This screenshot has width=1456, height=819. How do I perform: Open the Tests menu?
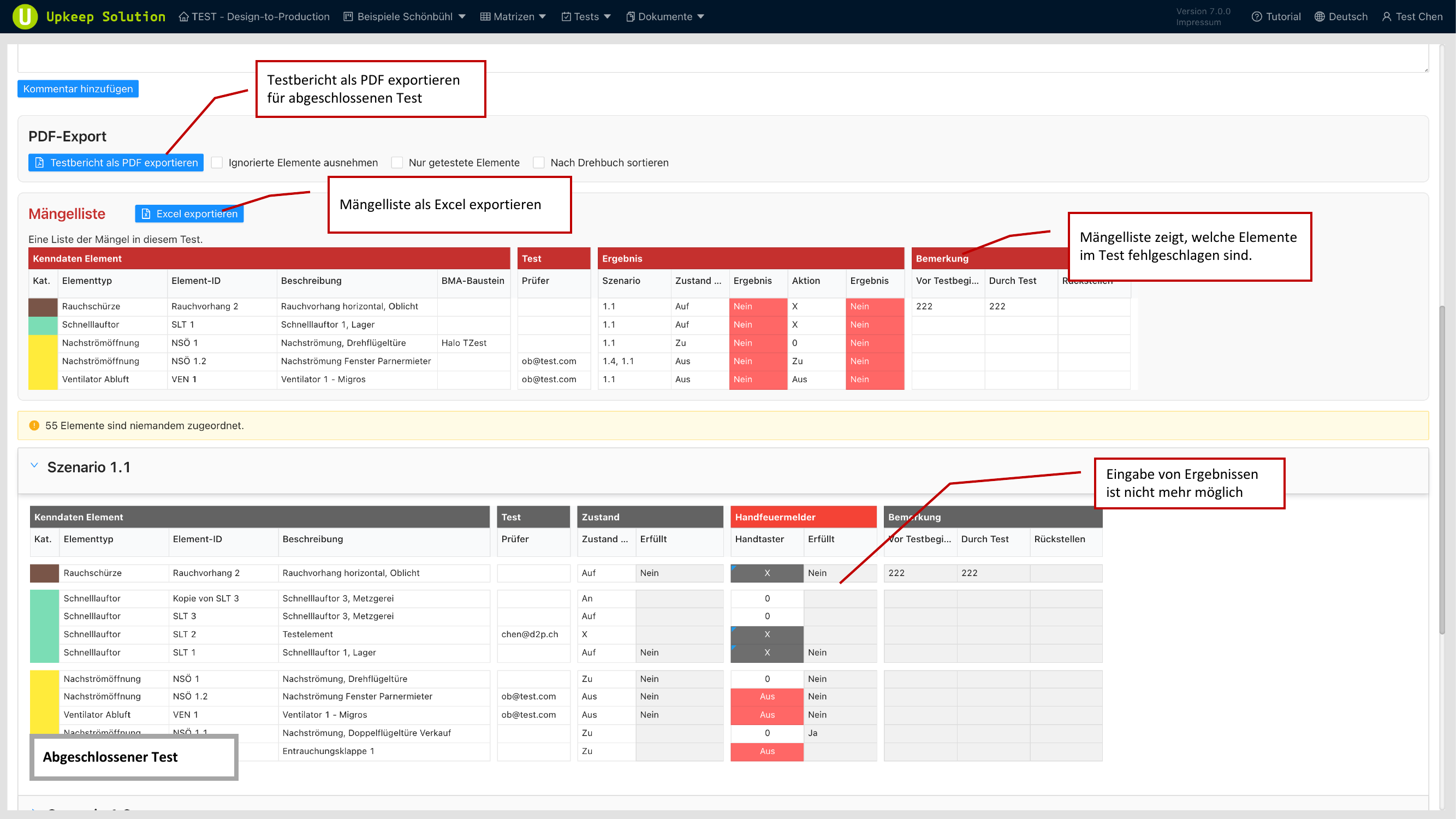pyautogui.click(x=586, y=16)
